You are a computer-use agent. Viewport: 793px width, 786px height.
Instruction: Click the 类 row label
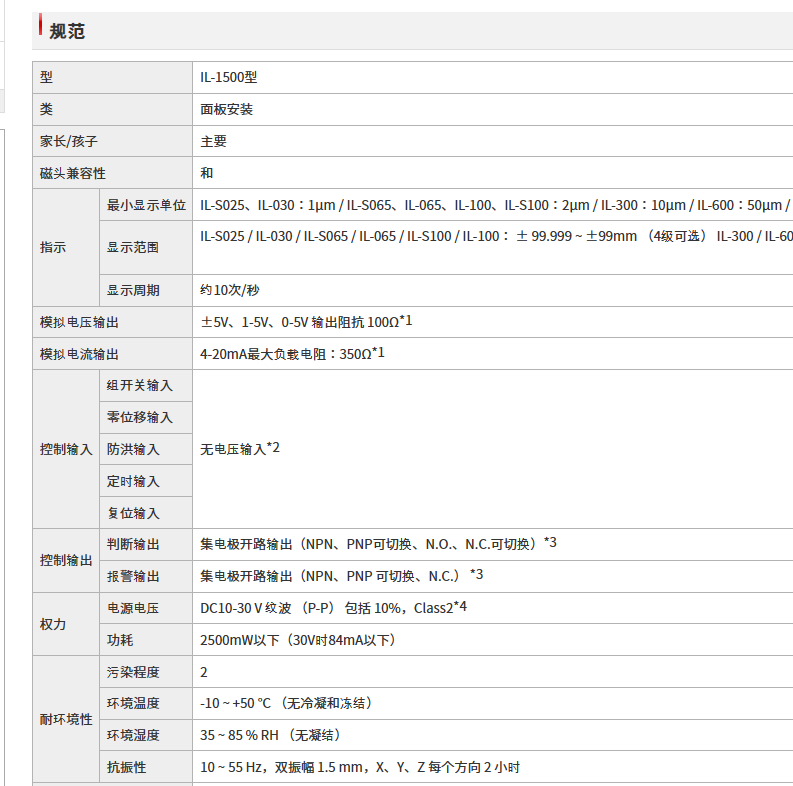click(x=47, y=109)
